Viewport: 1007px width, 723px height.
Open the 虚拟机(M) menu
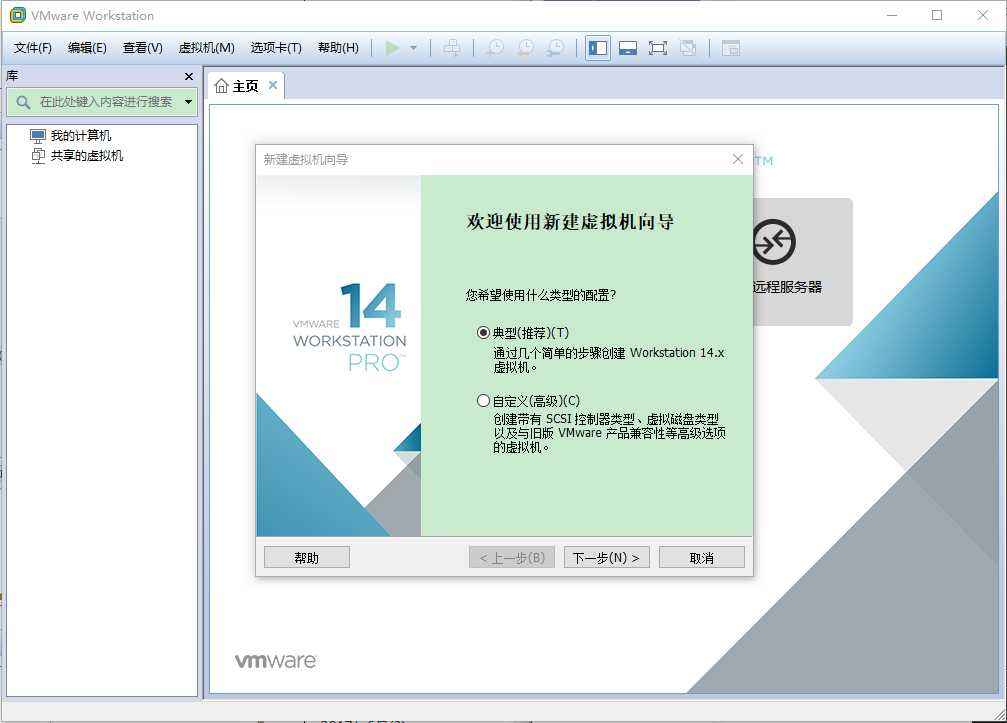[x=206, y=48]
